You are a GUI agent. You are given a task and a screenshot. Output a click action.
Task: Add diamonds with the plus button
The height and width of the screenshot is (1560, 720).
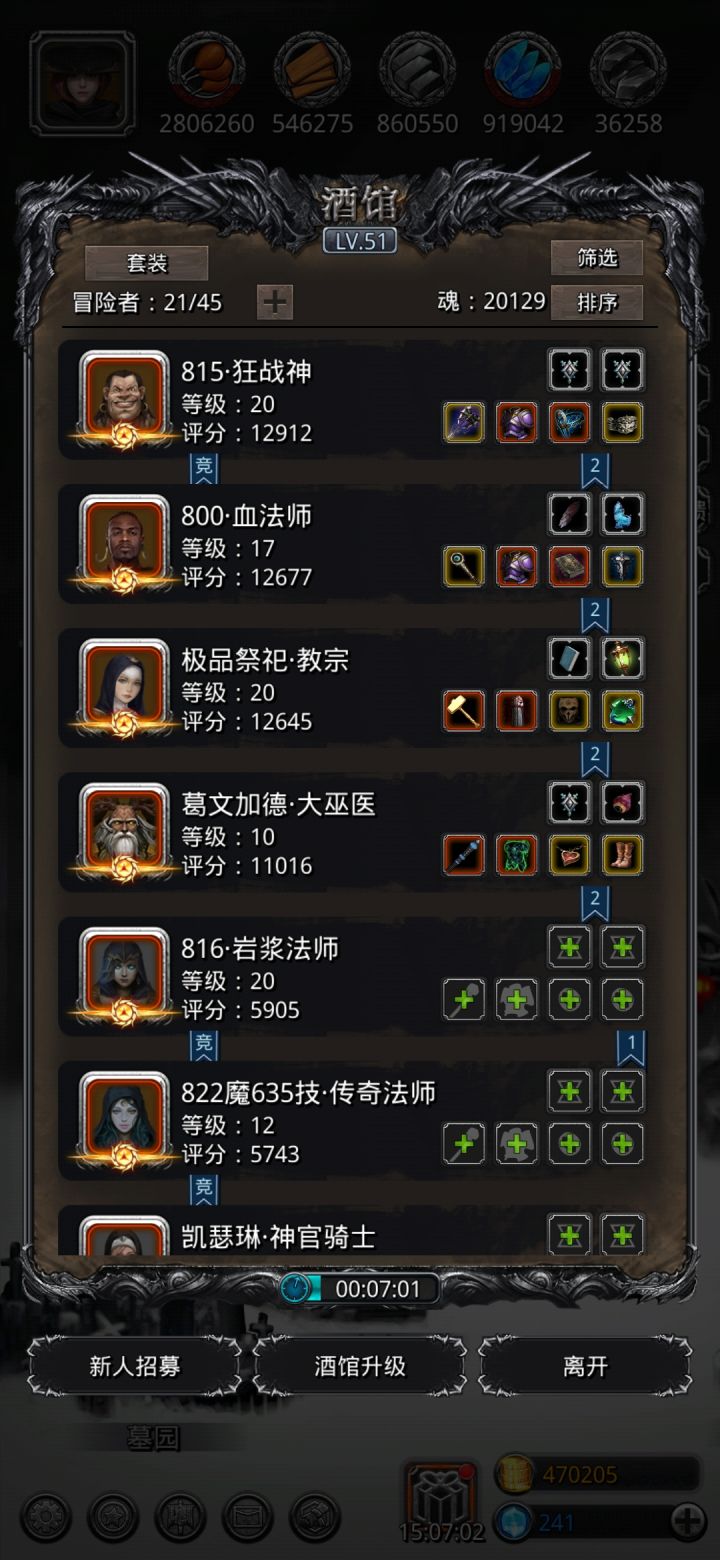pos(687,1522)
